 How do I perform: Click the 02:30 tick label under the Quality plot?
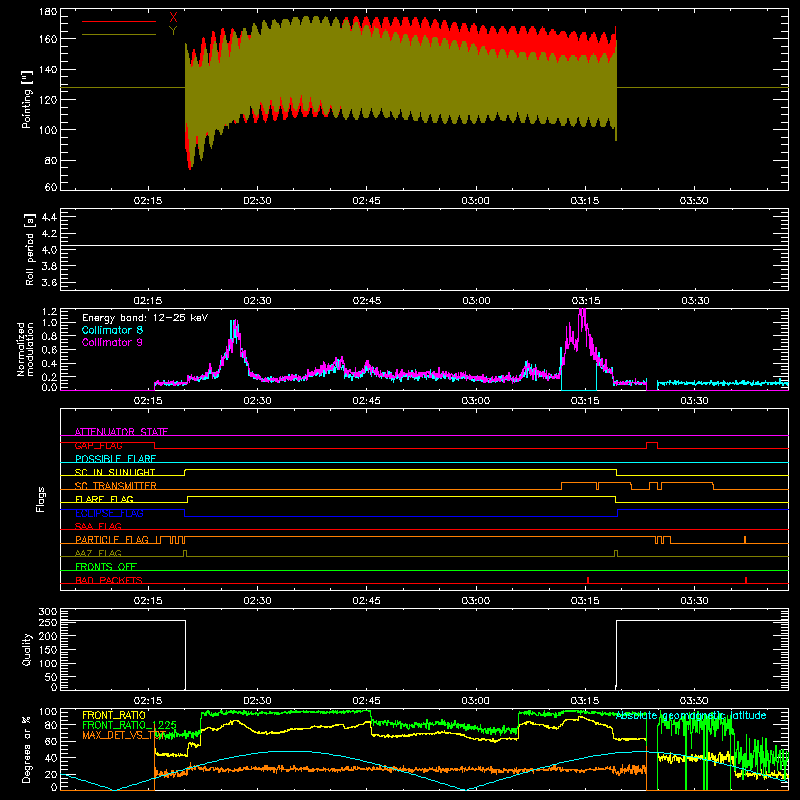click(x=257, y=701)
